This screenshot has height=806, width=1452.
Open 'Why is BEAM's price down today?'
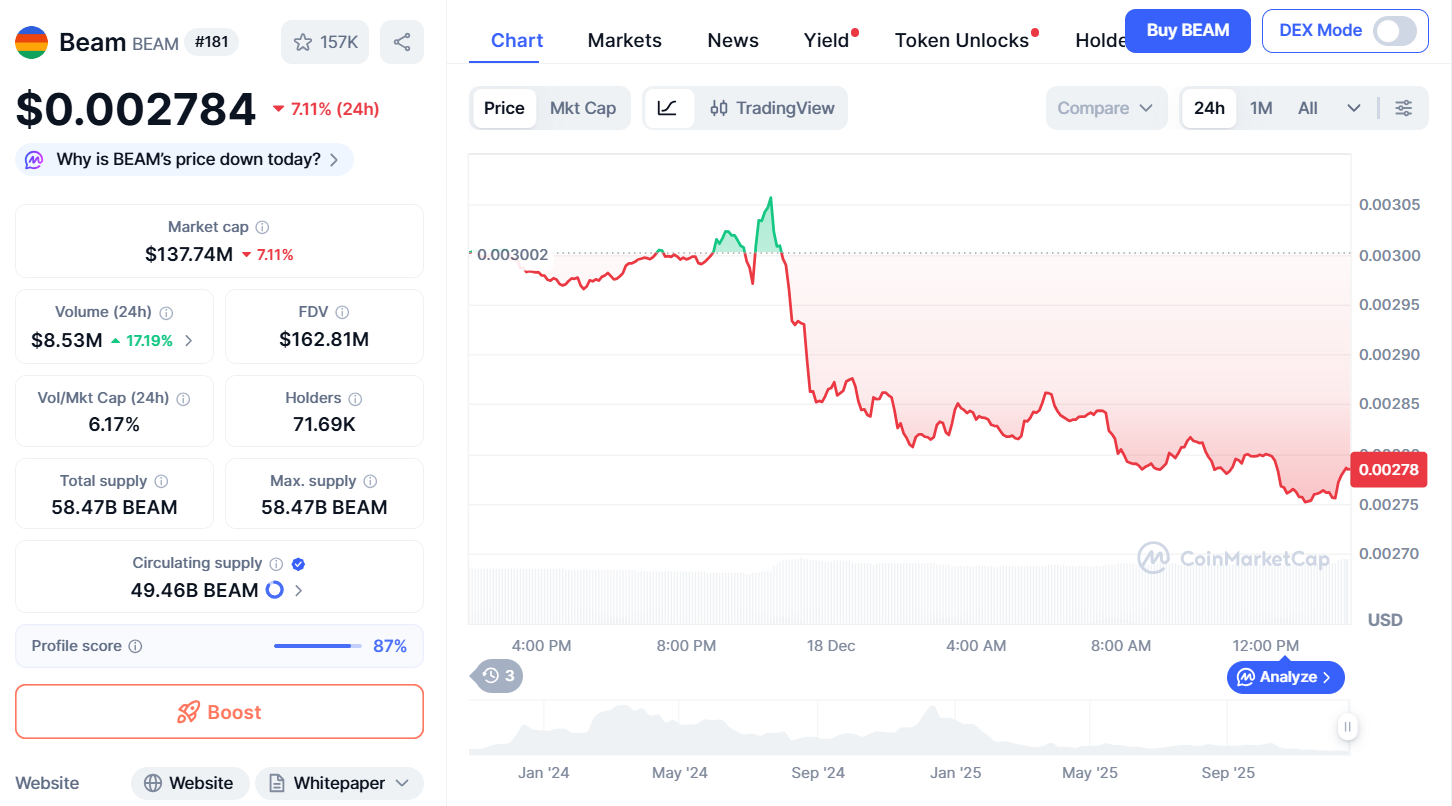click(x=183, y=159)
